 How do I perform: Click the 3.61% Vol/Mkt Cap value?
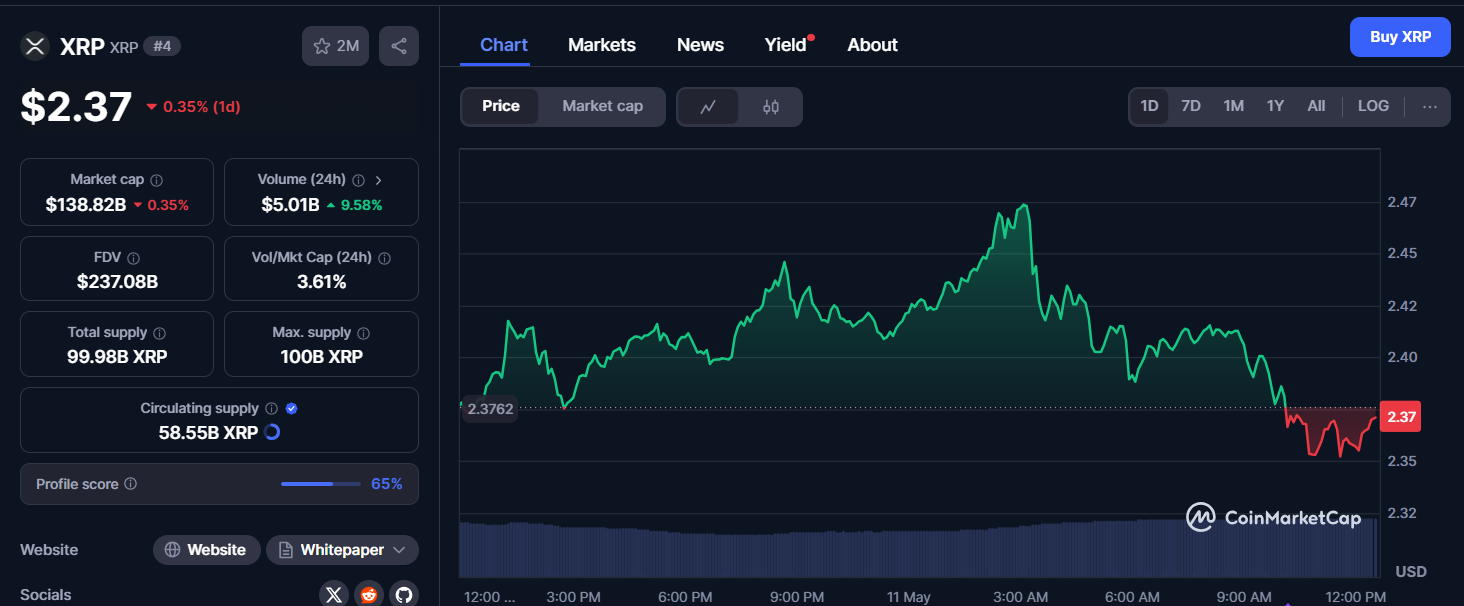click(x=322, y=282)
